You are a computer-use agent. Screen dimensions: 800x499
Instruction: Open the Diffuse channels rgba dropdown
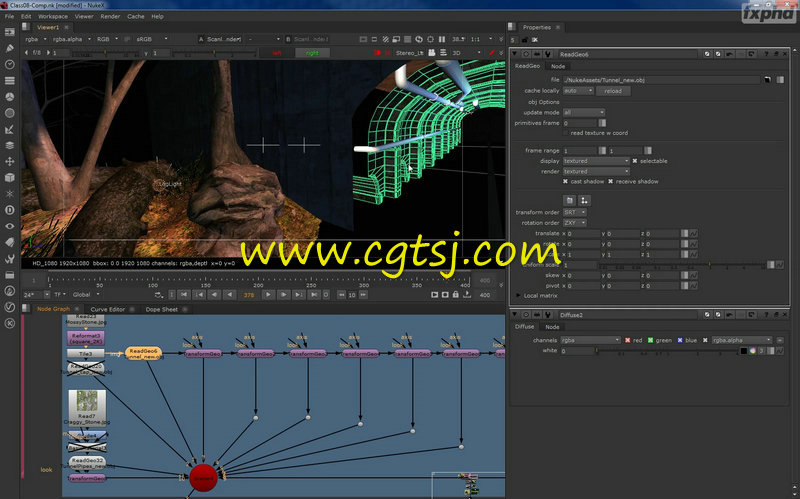coord(590,340)
